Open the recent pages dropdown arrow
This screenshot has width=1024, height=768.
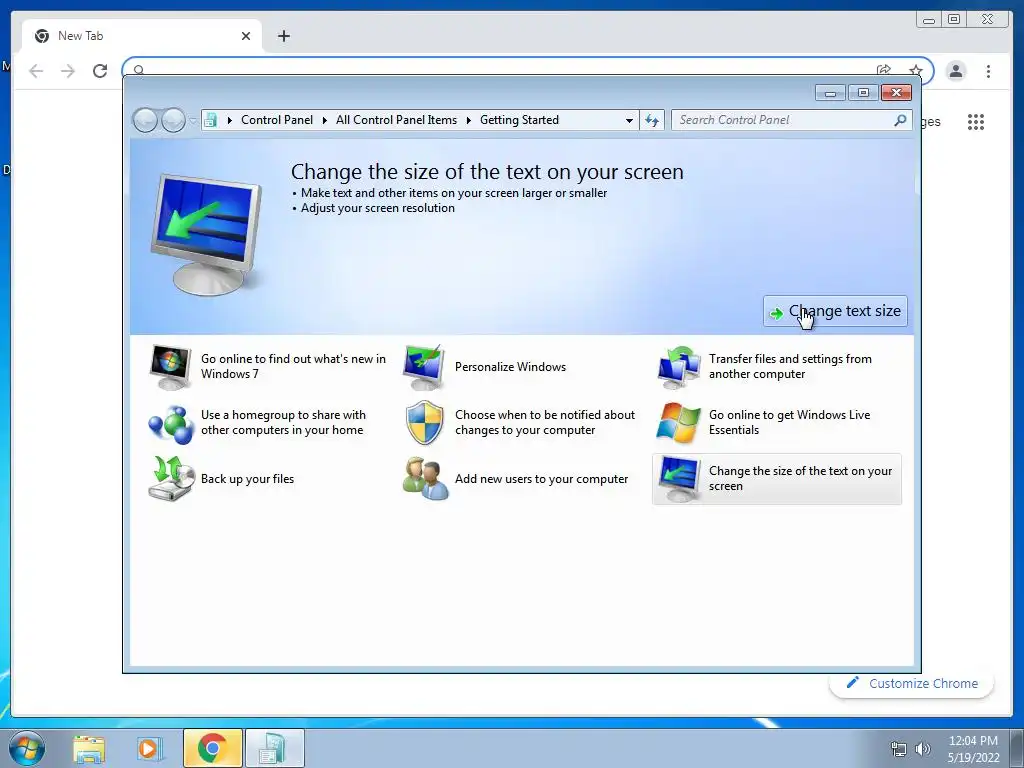(x=193, y=120)
